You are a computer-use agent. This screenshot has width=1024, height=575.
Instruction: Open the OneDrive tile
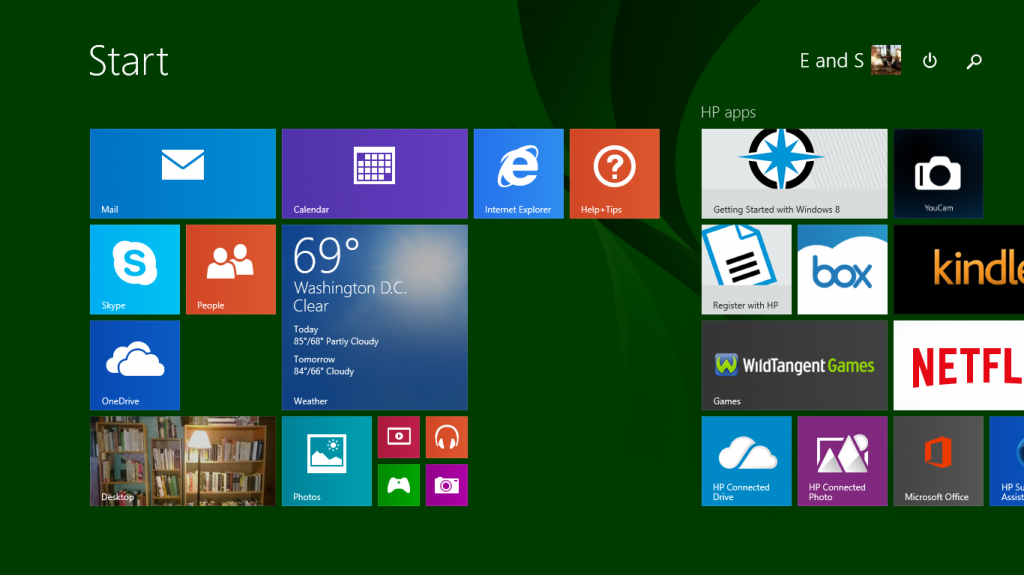(x=135, y=365)
